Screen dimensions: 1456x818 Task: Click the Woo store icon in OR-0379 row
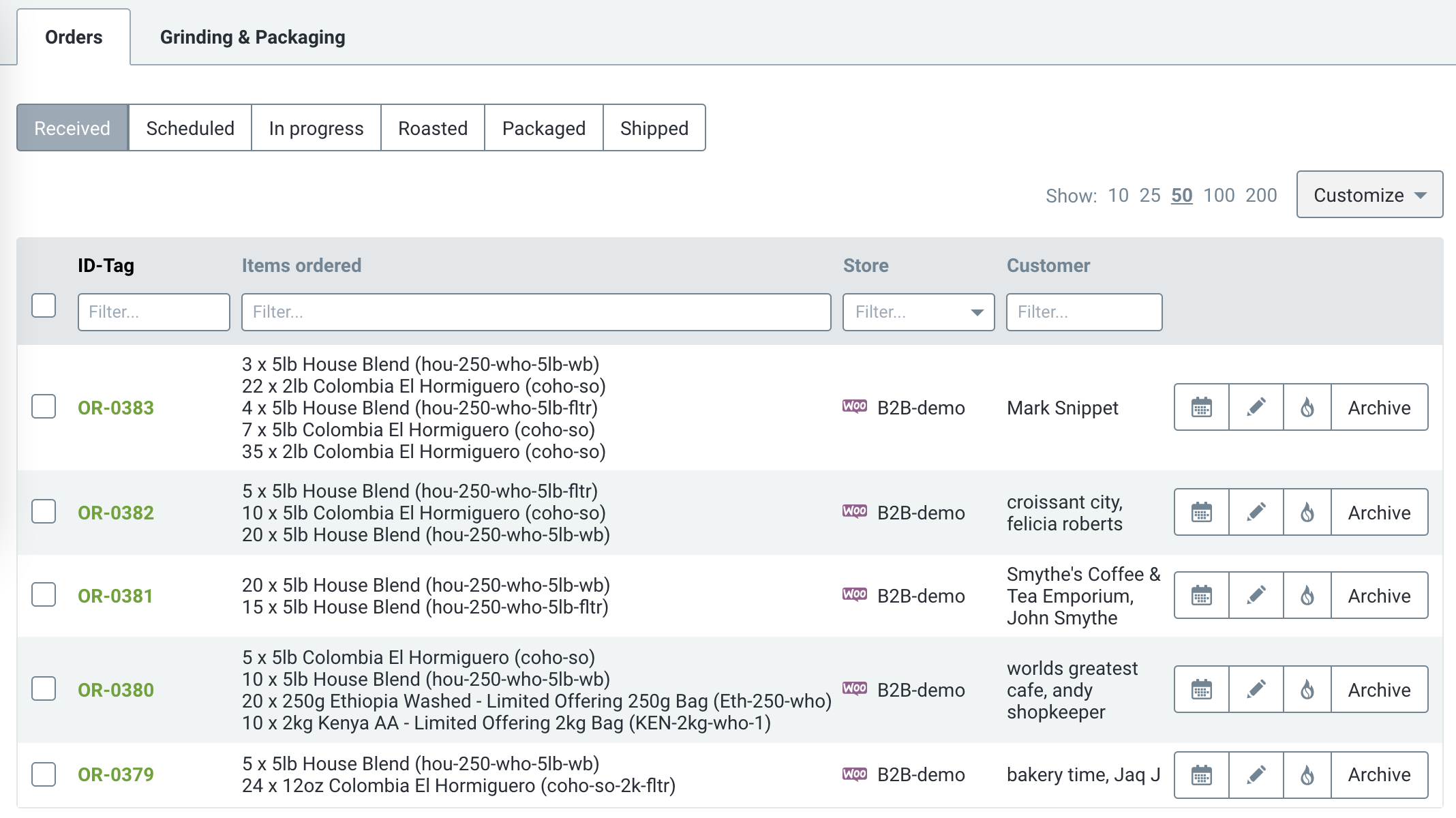point(855,774)
